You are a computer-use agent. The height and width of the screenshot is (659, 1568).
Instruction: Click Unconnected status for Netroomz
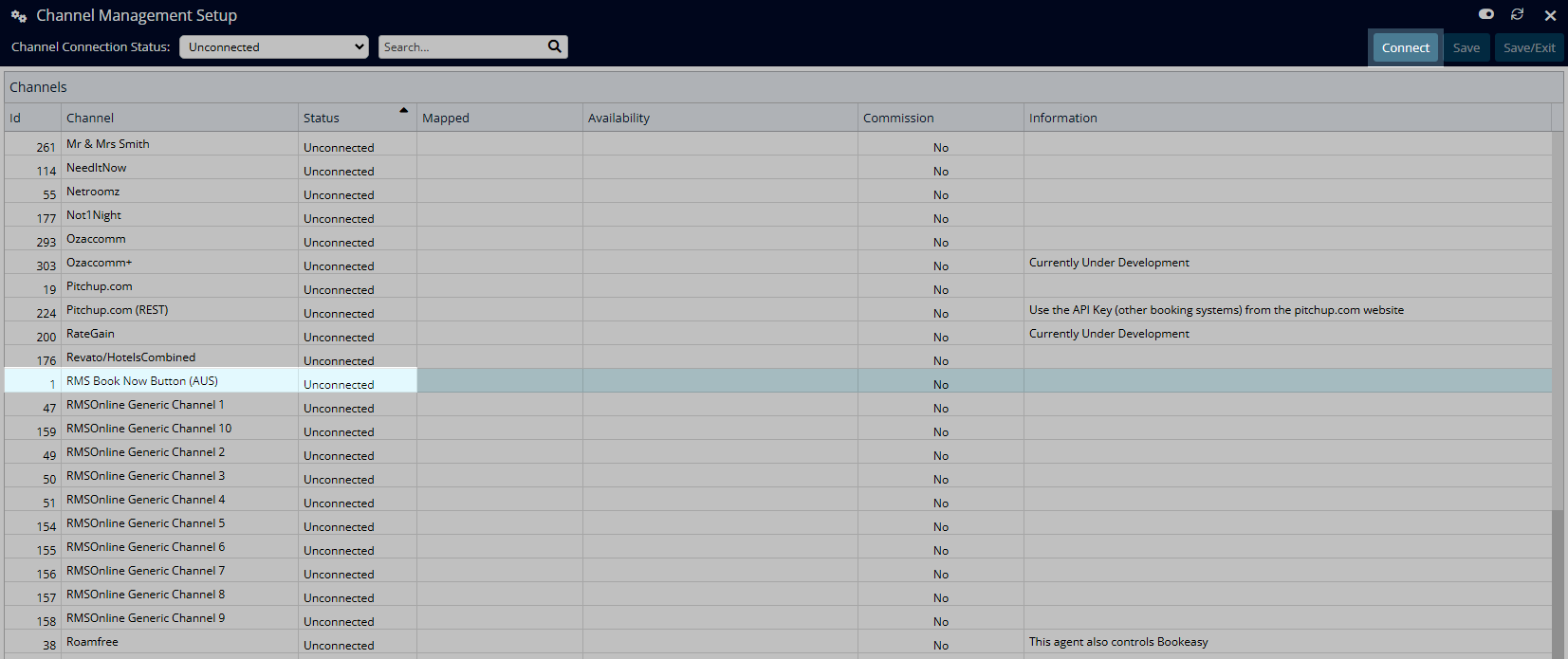tap(339, 194)
